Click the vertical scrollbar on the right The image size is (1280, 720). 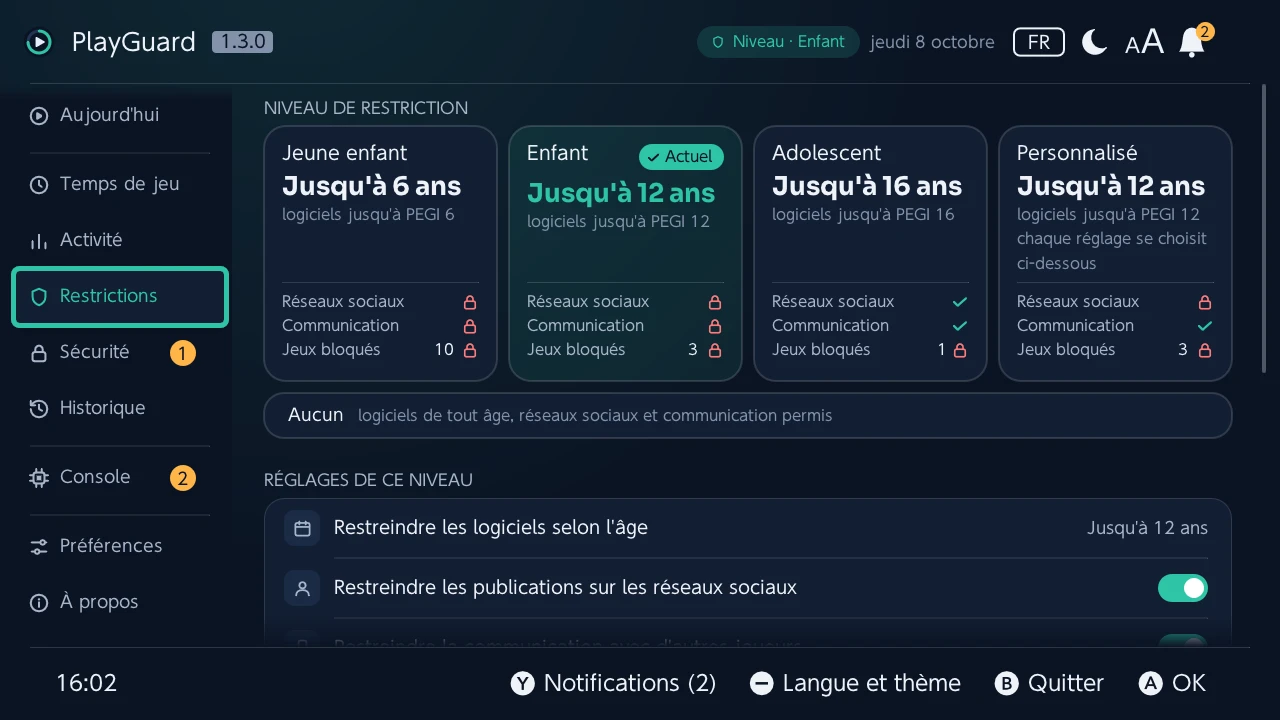[x=1264, y=230]
